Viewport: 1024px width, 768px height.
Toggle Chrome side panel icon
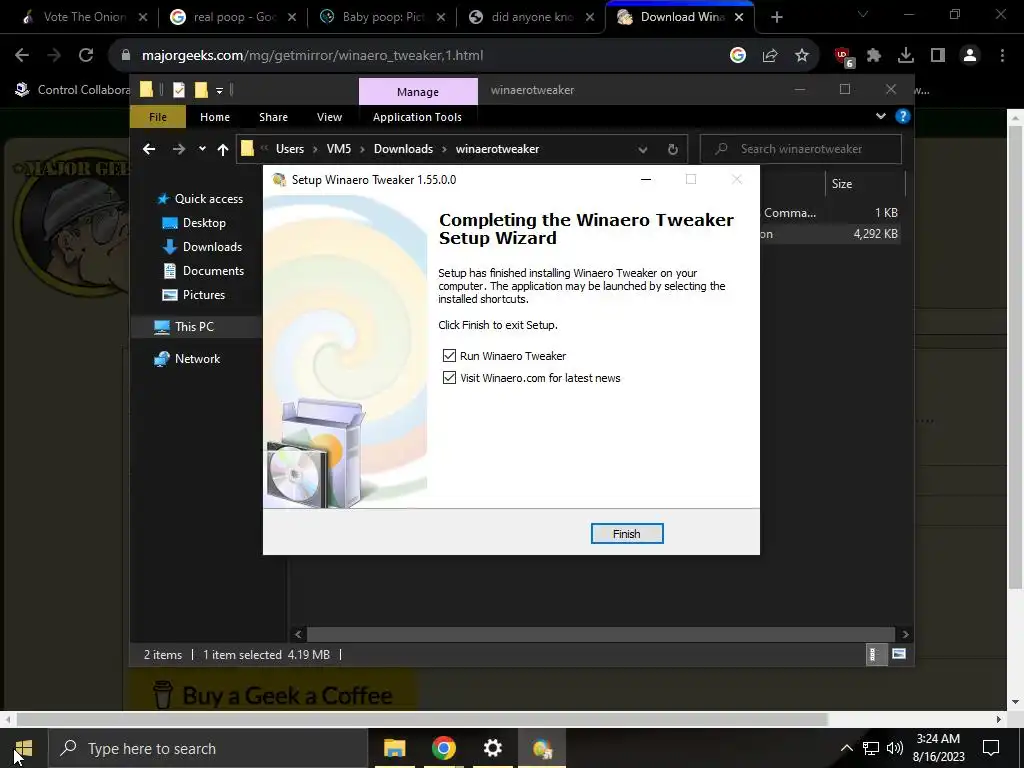pos(938,56)
